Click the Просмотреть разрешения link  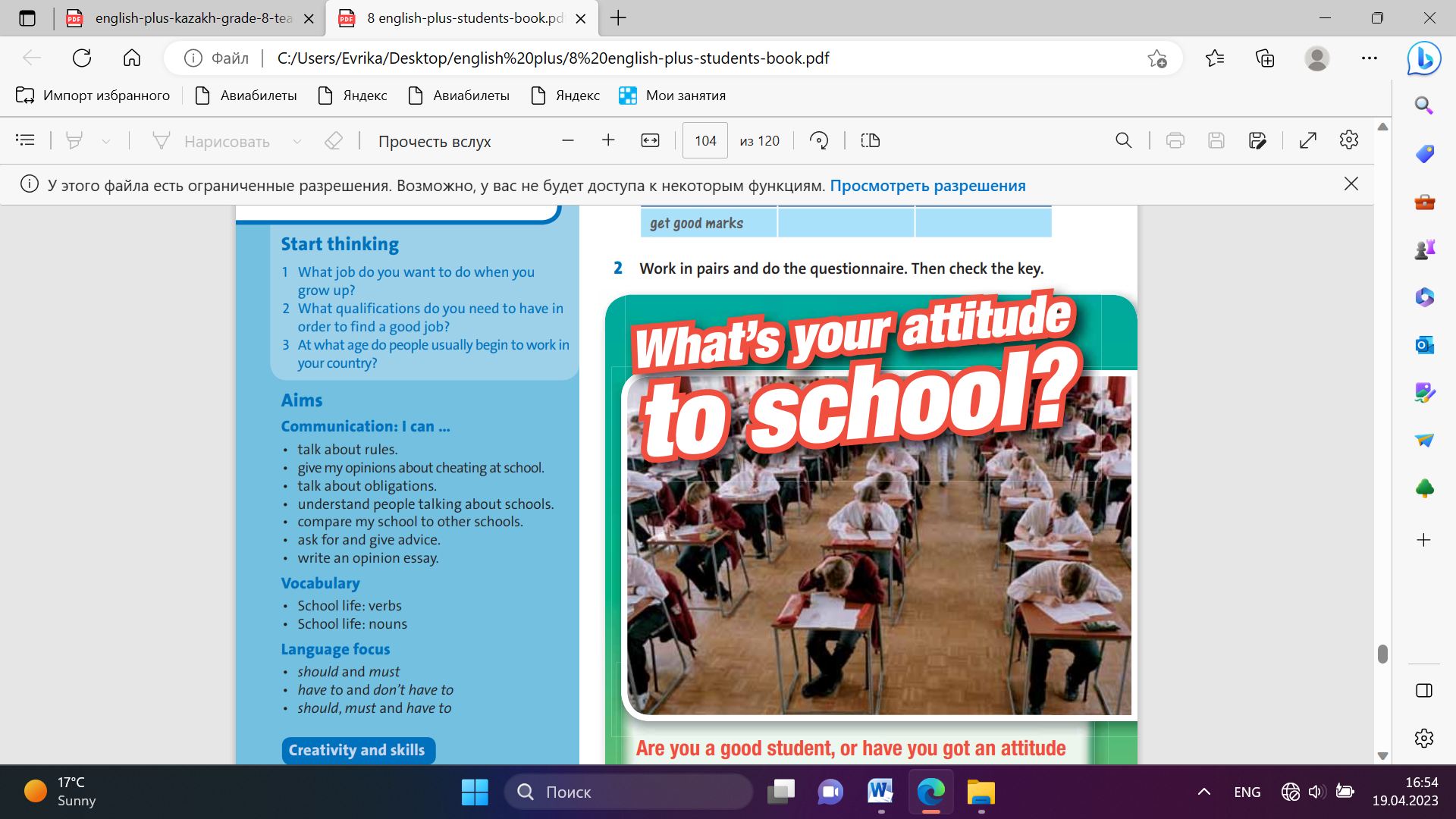(927, 186)
